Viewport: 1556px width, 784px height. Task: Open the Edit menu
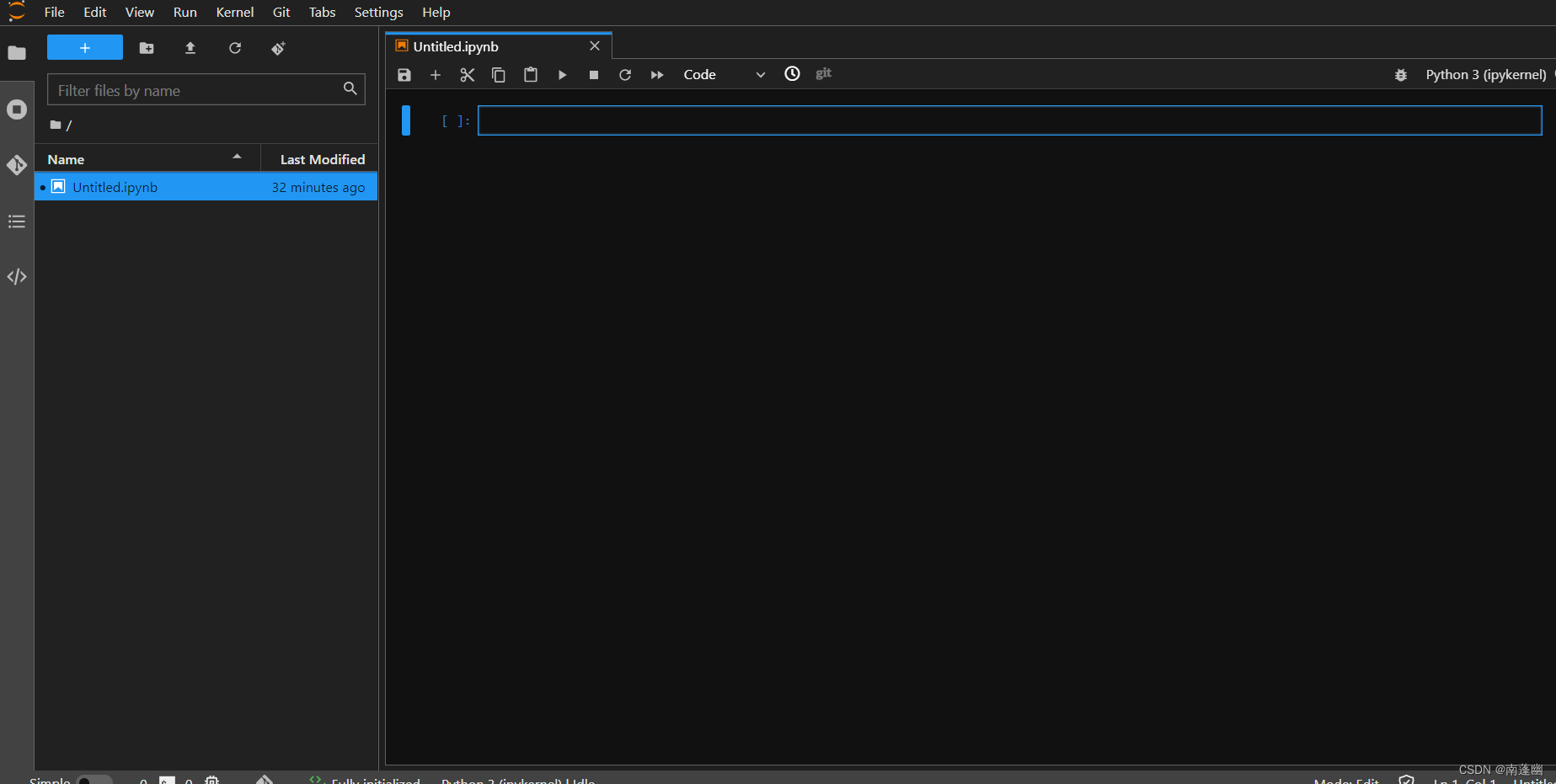[95, 12]
